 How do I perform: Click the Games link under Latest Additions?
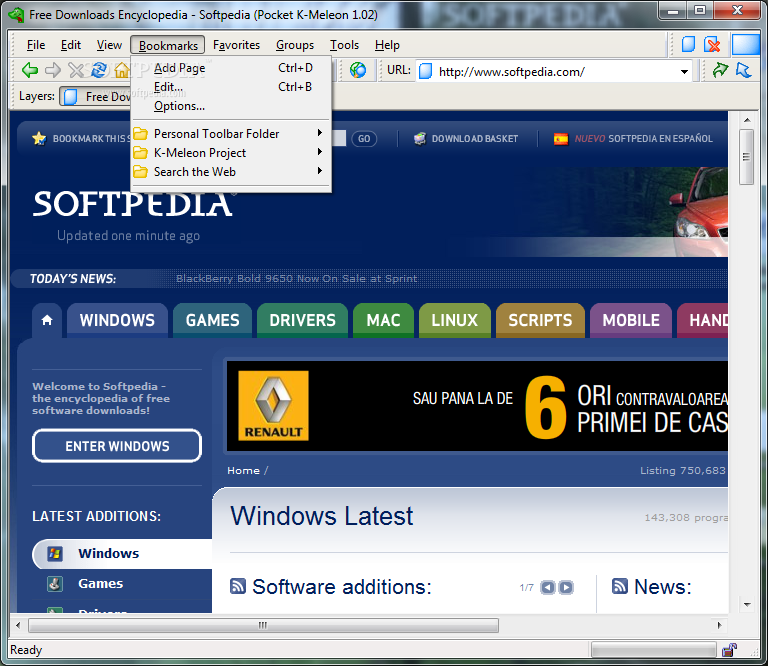tap(100, 584)
